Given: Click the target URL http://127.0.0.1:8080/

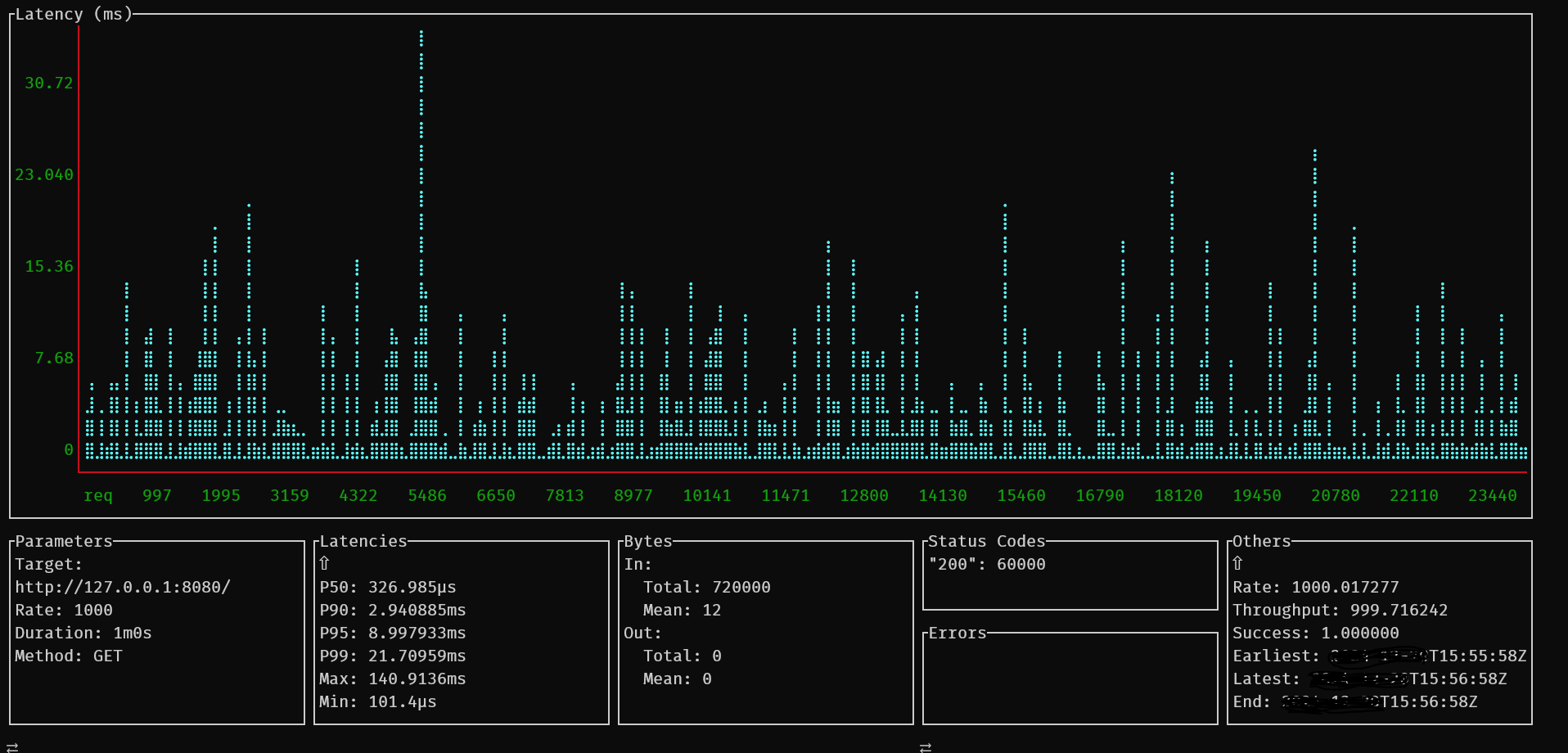Looking at the screenshot, I should tap(123, 587).
